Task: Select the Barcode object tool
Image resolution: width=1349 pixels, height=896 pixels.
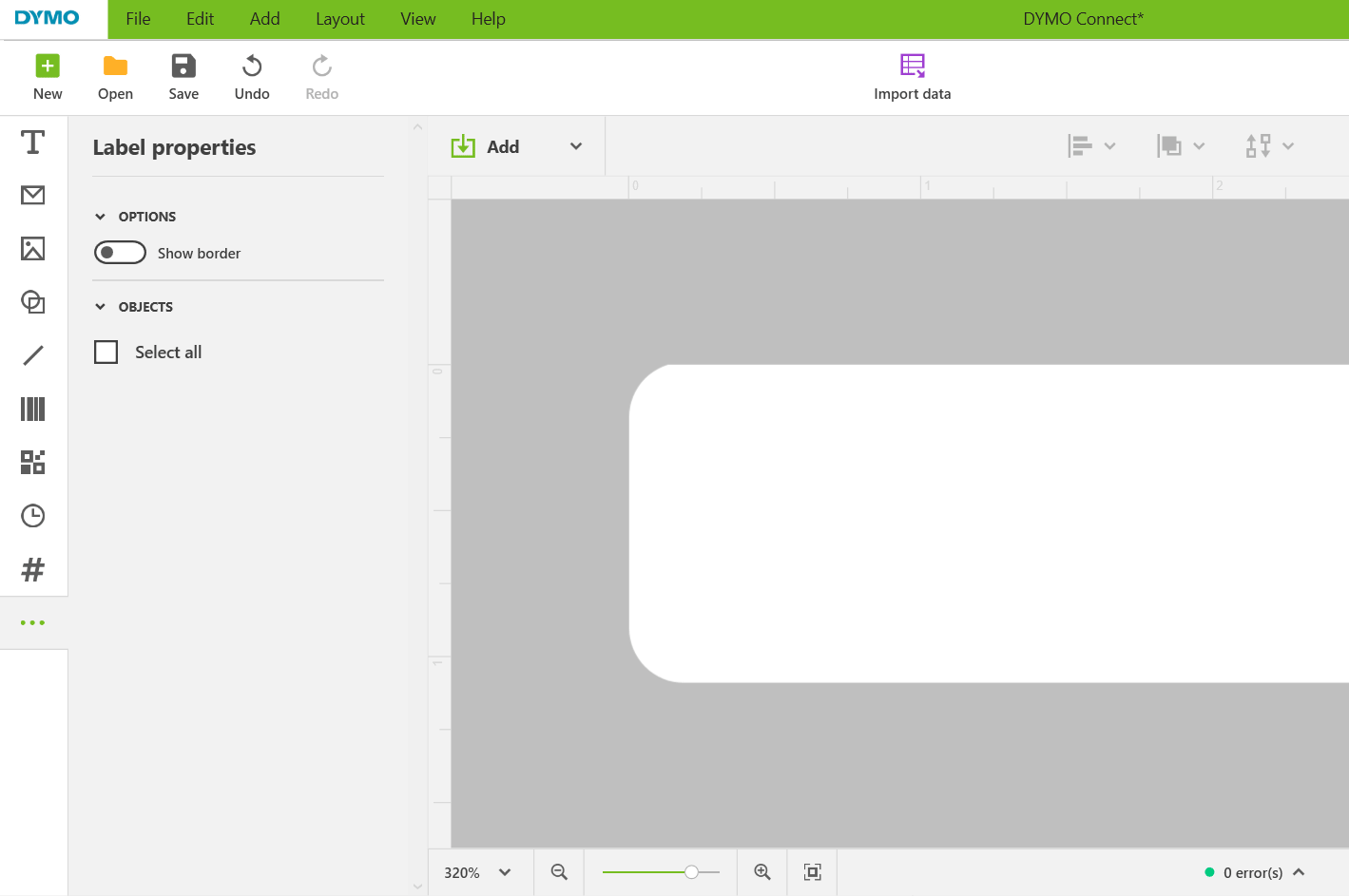Action: click(x=33, y=410)
